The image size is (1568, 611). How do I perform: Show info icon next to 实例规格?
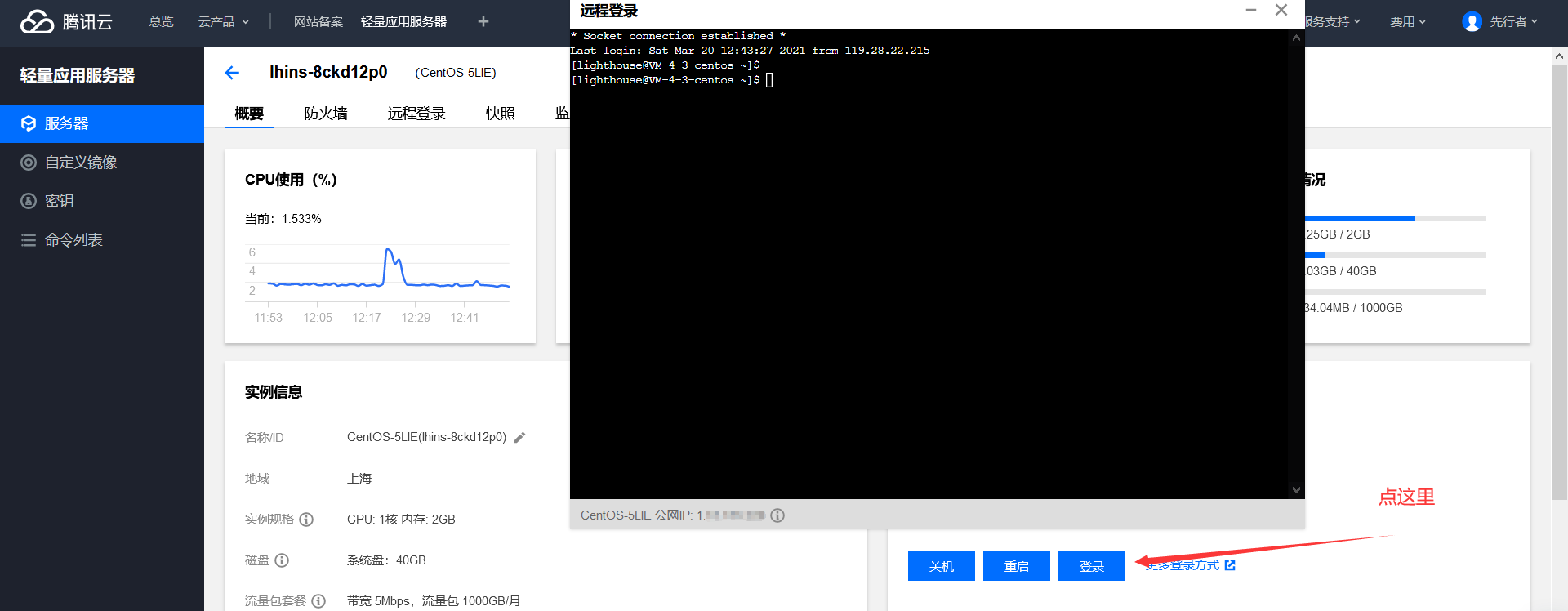(306, 520)
